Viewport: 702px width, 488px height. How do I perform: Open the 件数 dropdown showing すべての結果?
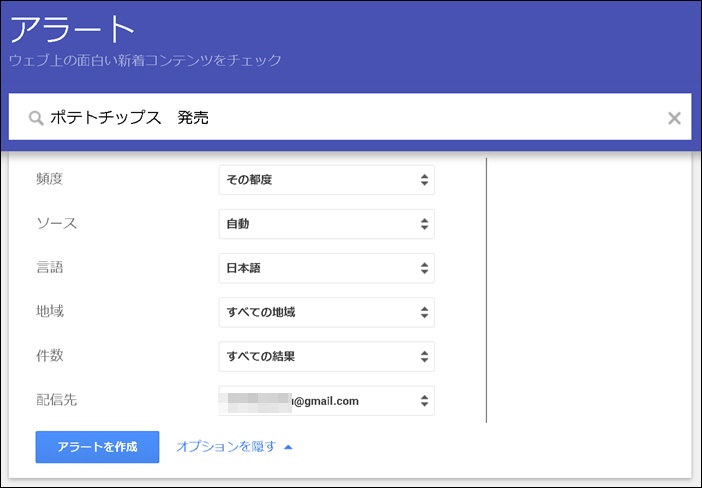pyautogui.click(x=326, y=356)
